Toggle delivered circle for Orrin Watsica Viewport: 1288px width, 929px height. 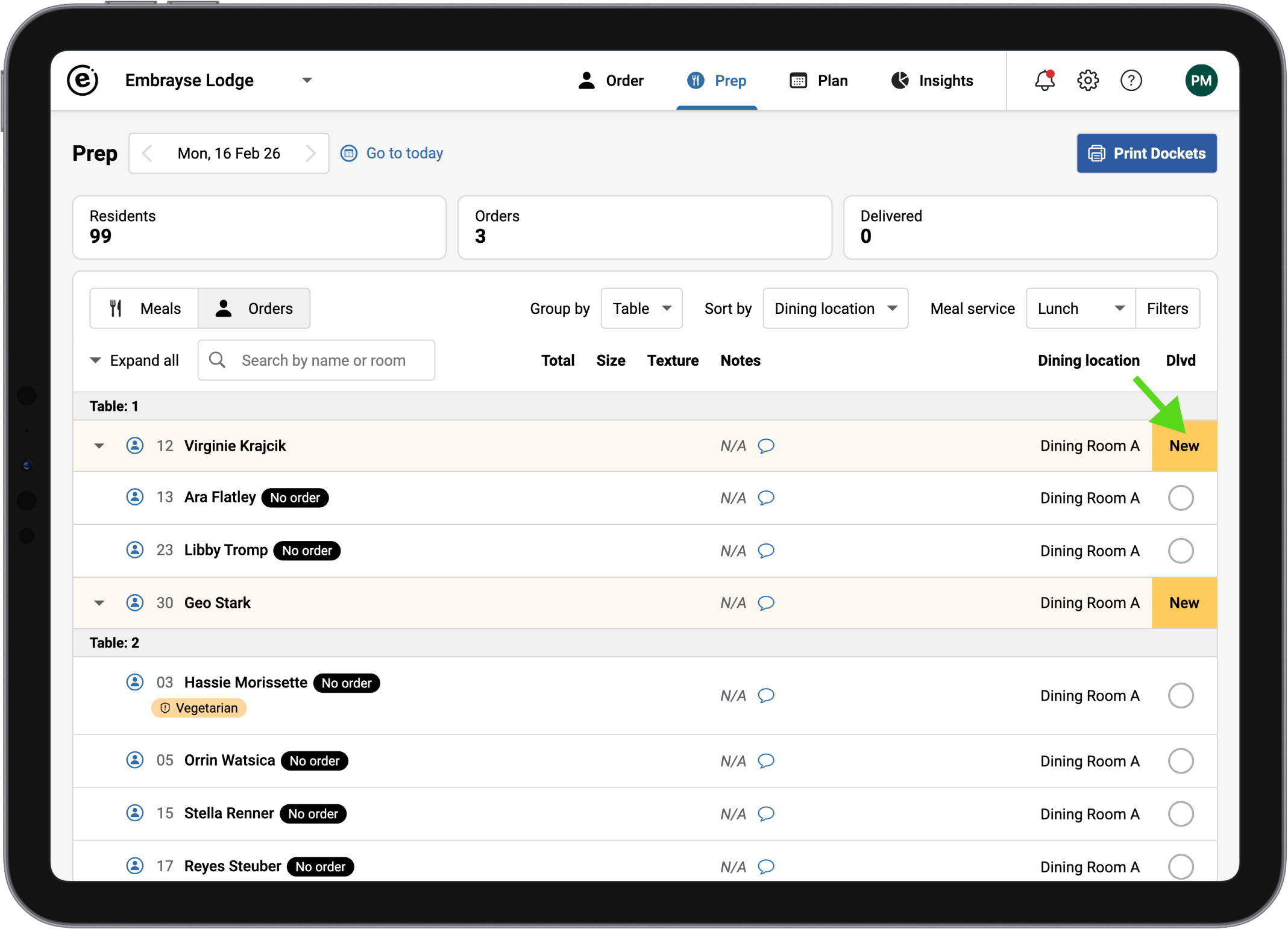click(x=1180, y=761)
